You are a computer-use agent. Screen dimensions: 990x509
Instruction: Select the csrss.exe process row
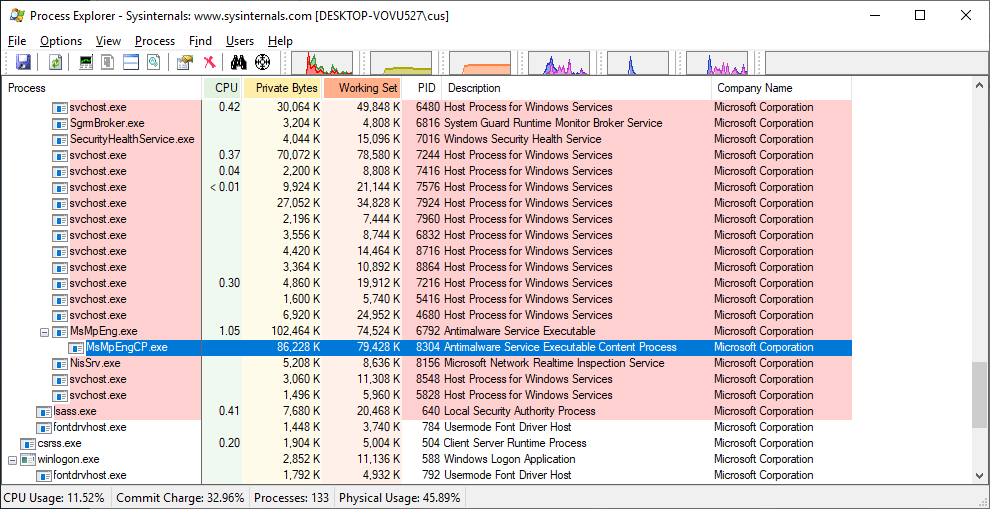coord(427,443)
